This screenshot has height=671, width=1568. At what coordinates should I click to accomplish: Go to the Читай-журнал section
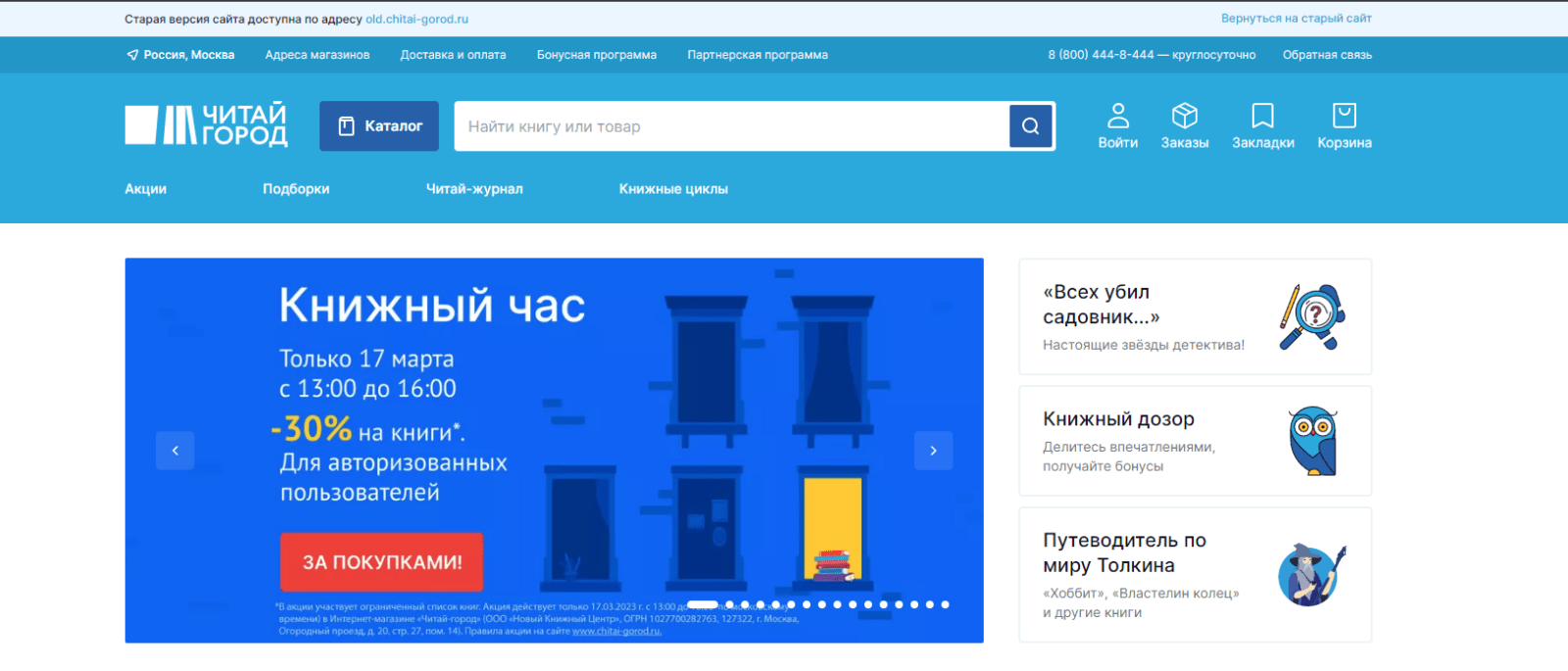tap(474, 189)
